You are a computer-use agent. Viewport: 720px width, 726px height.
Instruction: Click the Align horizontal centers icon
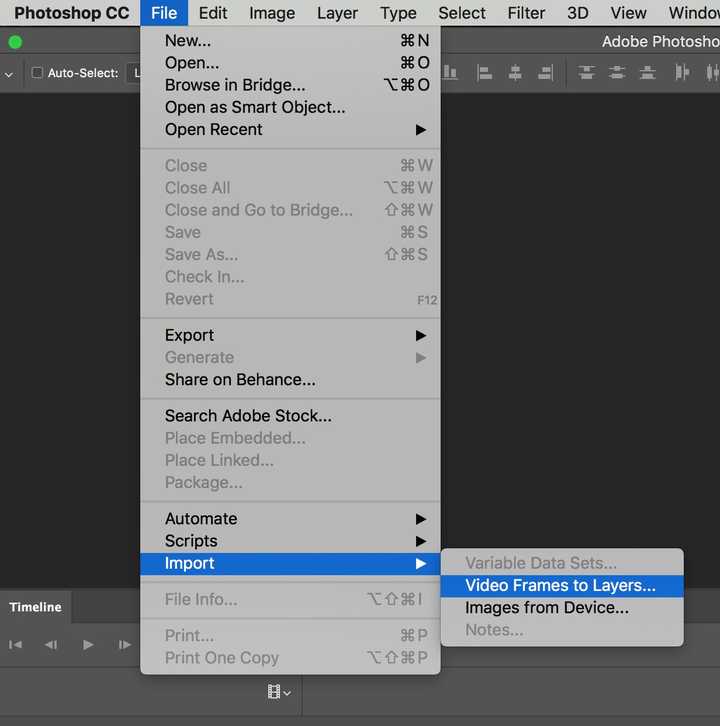pos(515,73)
